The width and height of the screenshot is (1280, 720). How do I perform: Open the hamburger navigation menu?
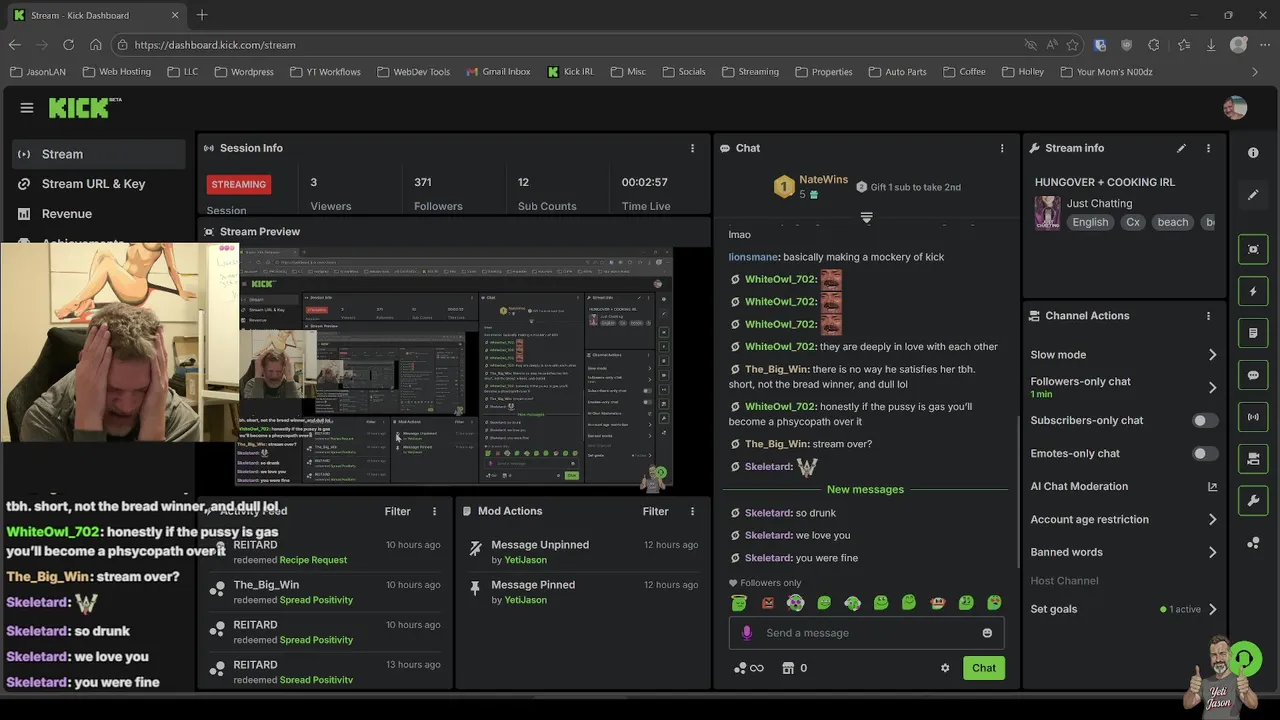coord(27,108)
